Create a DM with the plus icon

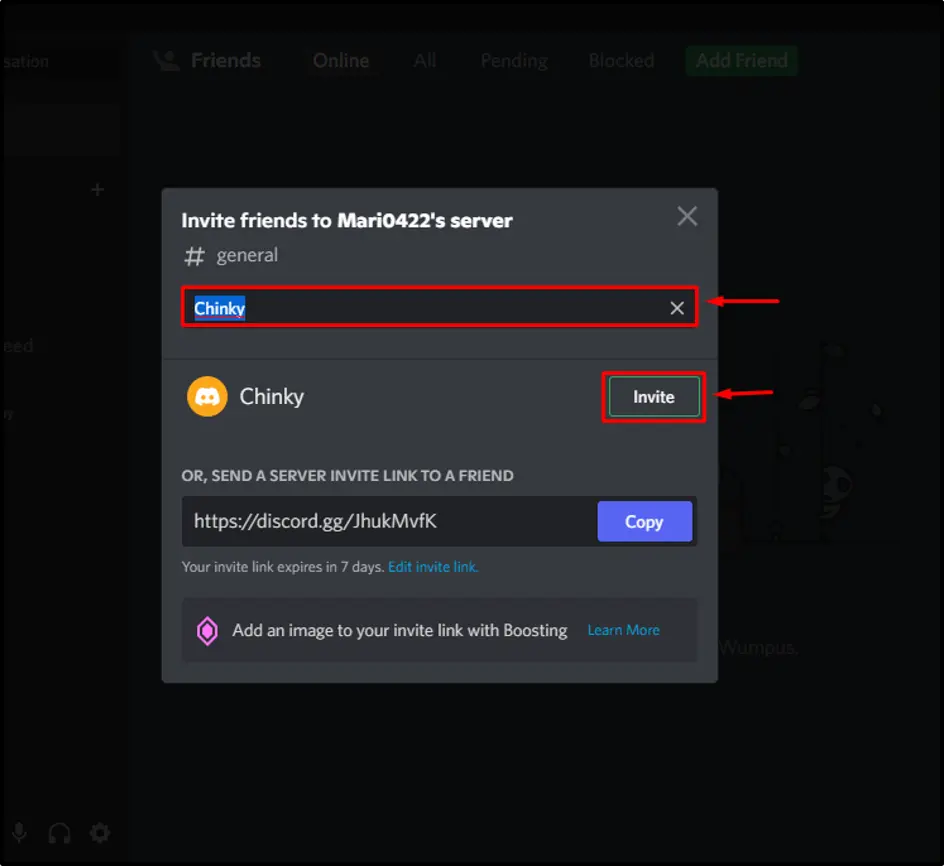point(98,190)
